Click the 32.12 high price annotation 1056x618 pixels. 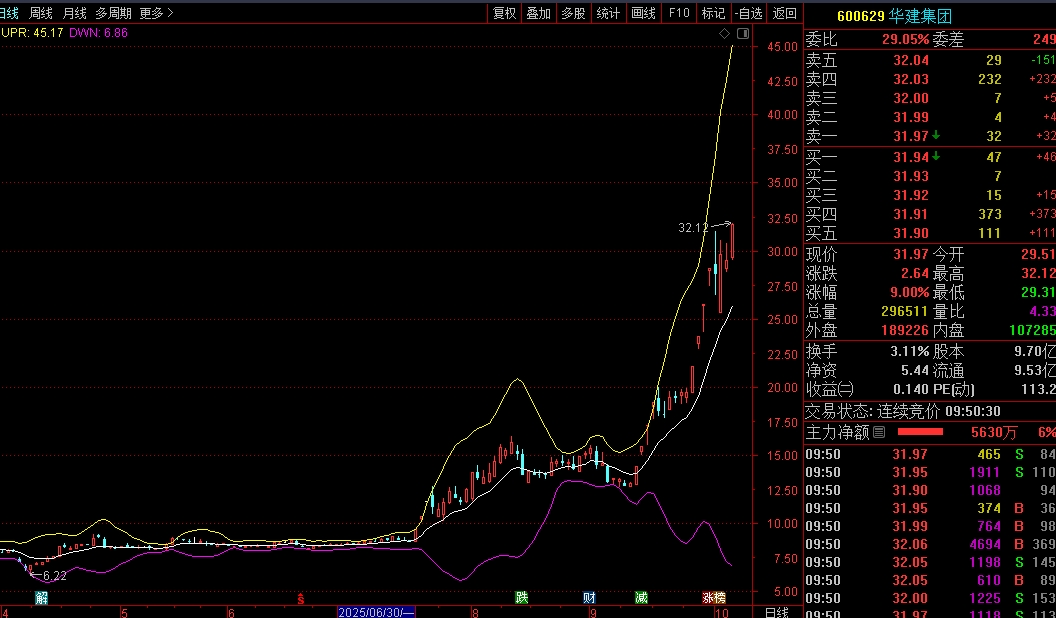pos(693,228)
